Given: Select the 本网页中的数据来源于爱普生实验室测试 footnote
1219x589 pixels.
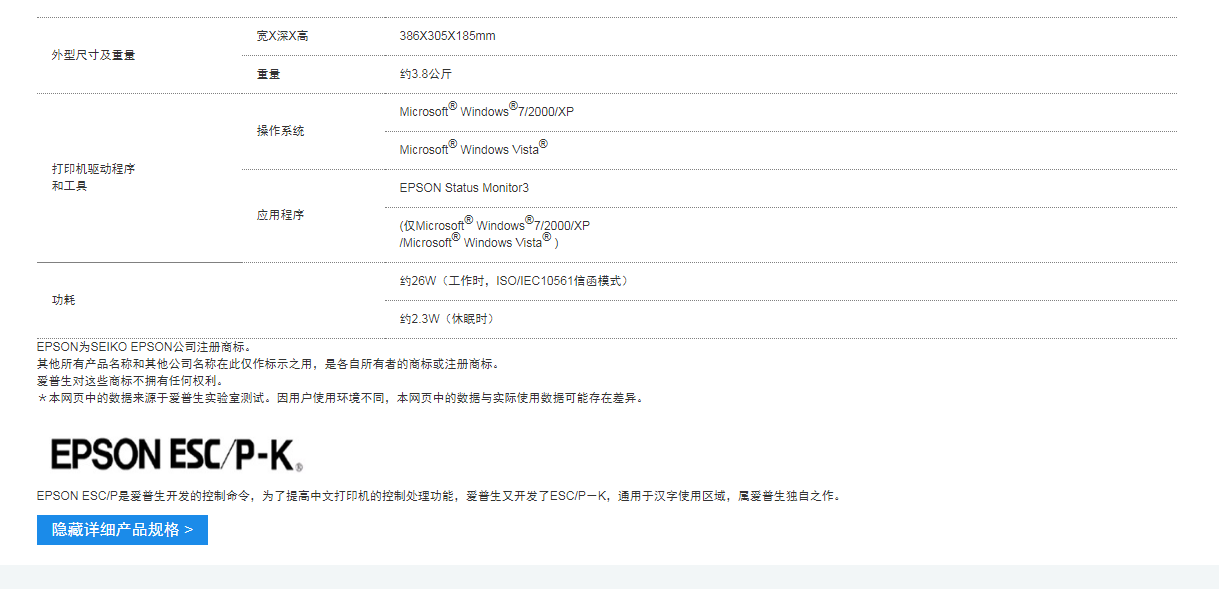Looking at the screenshot, I should [x=343, y=398].
